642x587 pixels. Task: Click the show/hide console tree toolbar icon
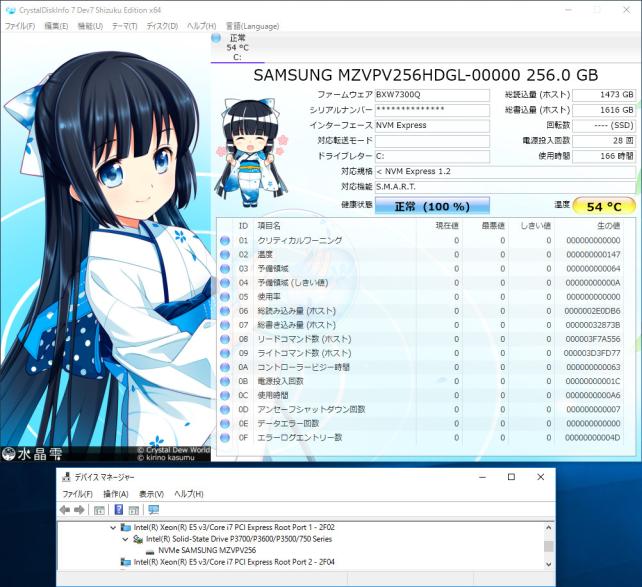(99, 510)
